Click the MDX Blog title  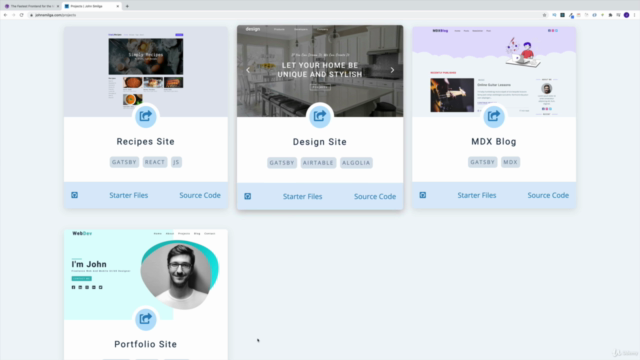pos(494,142)
